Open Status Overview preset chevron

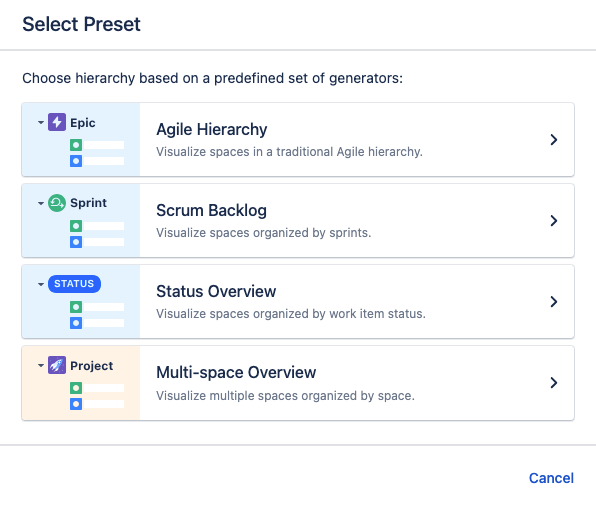[554, 302]
